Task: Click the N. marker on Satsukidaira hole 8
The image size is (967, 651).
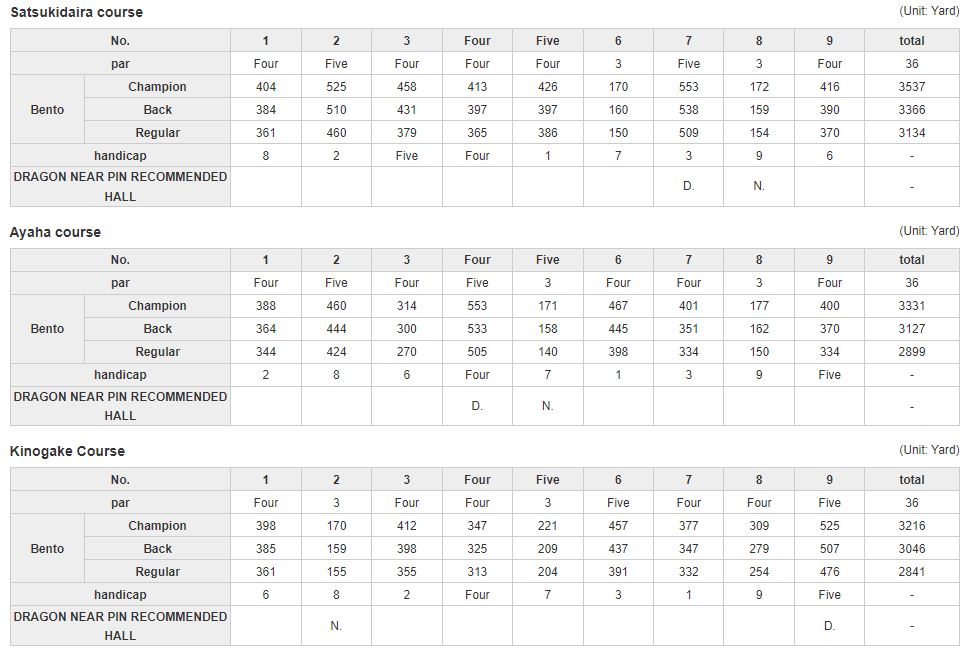Action: [x=759, y=186]
